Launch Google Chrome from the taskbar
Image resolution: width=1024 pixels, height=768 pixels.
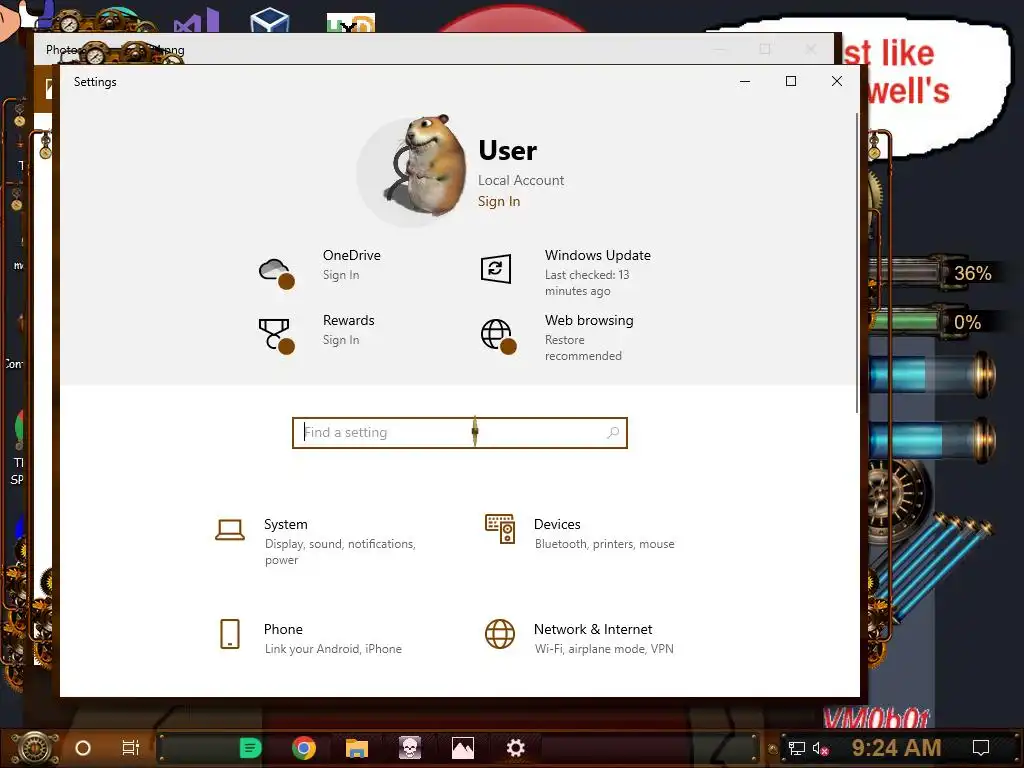point(304,748)
